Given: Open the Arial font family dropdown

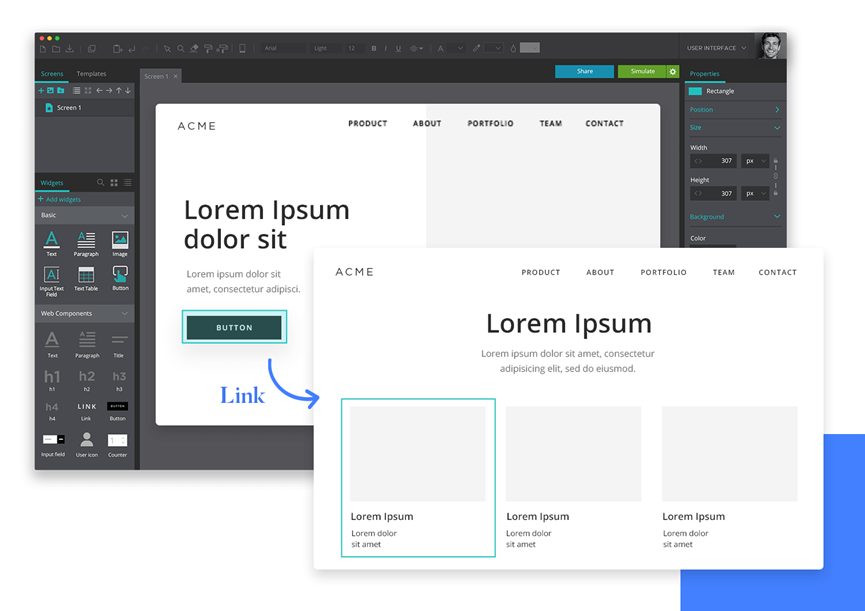Looking at the screenshot, I should coord(284,49).
